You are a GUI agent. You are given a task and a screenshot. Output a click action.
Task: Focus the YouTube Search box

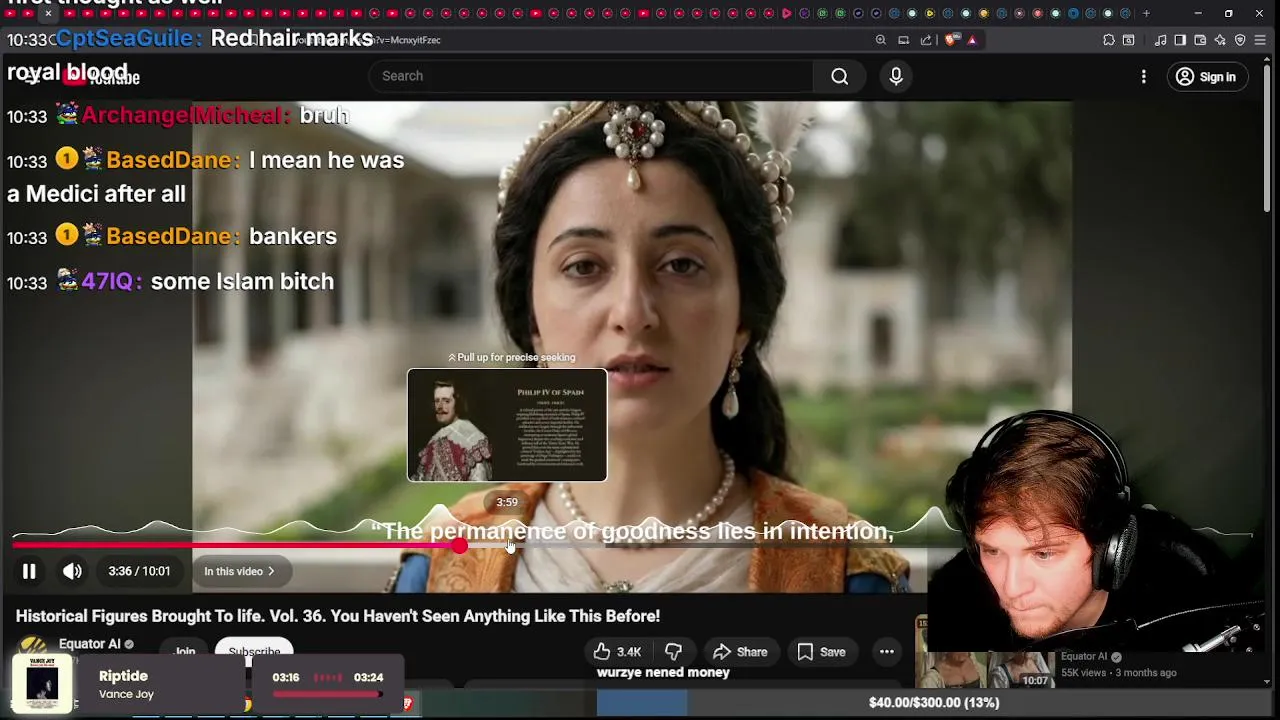point(592,76)
